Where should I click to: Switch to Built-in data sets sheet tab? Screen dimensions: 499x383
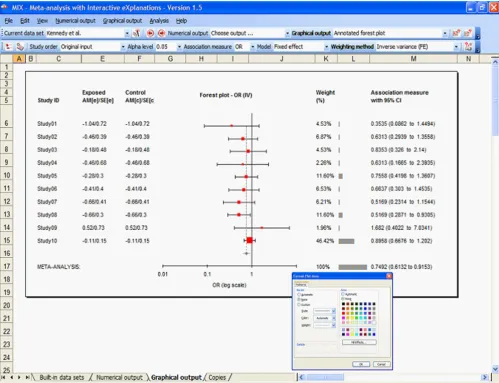pyautogui.click(x=62, y=377)
